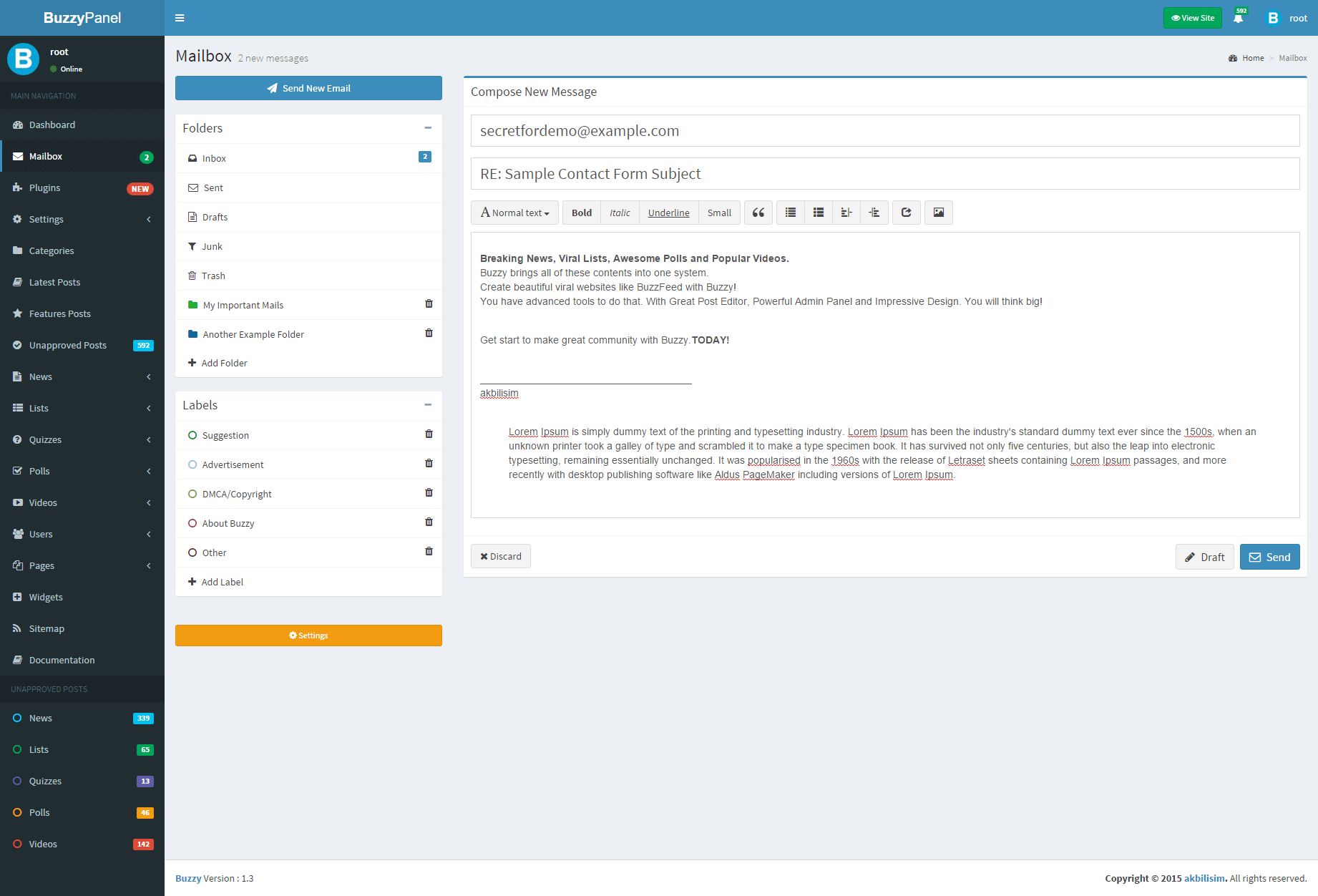
Task: Click trash icon beside Suggestion label
Action: [x=429, y=434]
